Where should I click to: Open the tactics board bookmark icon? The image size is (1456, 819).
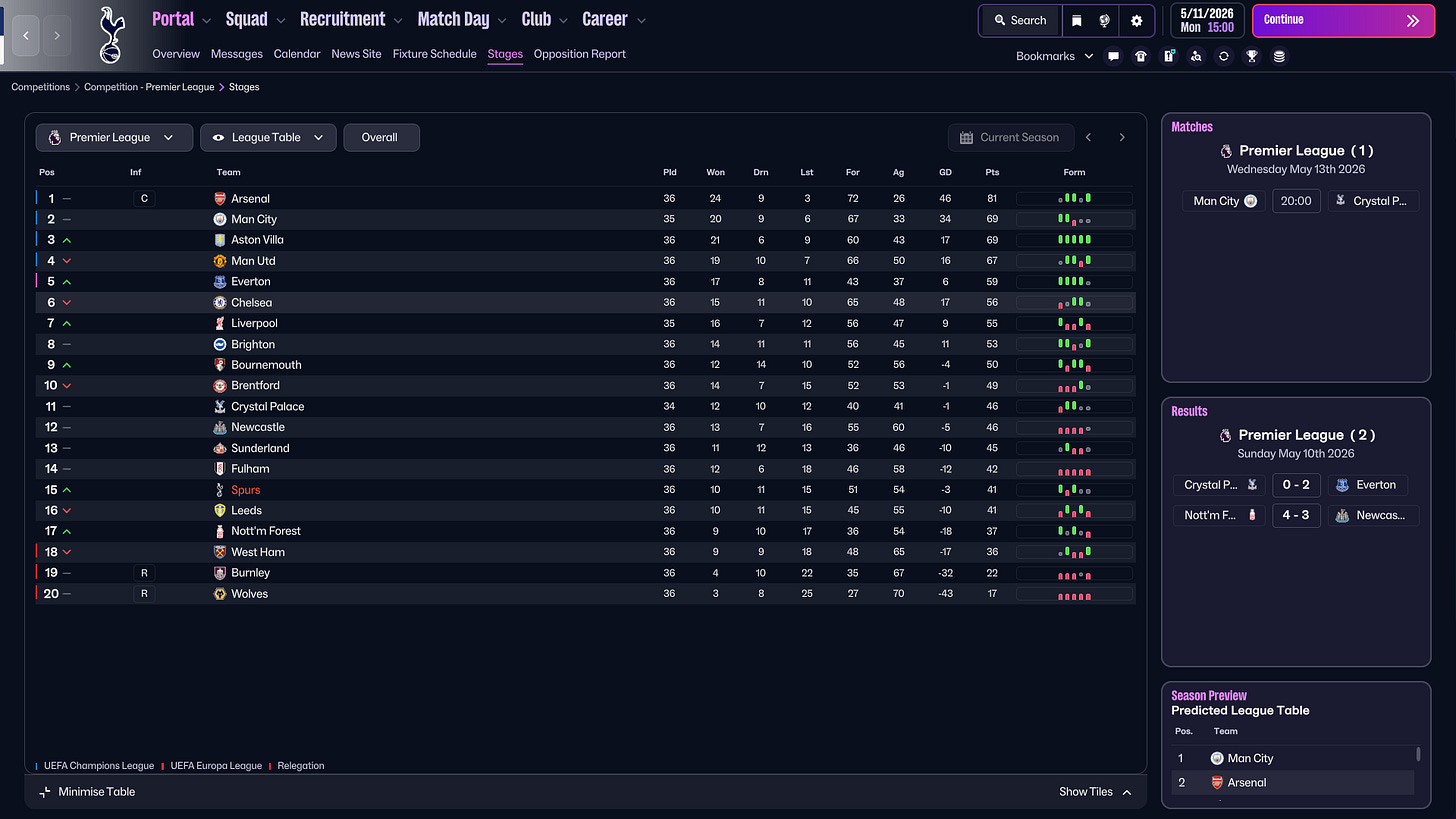point(1168,56)
